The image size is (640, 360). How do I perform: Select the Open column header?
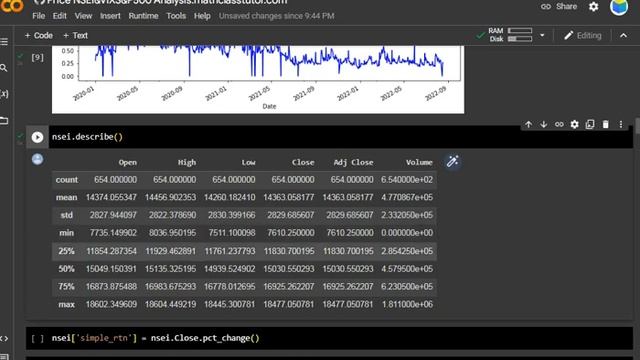[x=128, y=162]
